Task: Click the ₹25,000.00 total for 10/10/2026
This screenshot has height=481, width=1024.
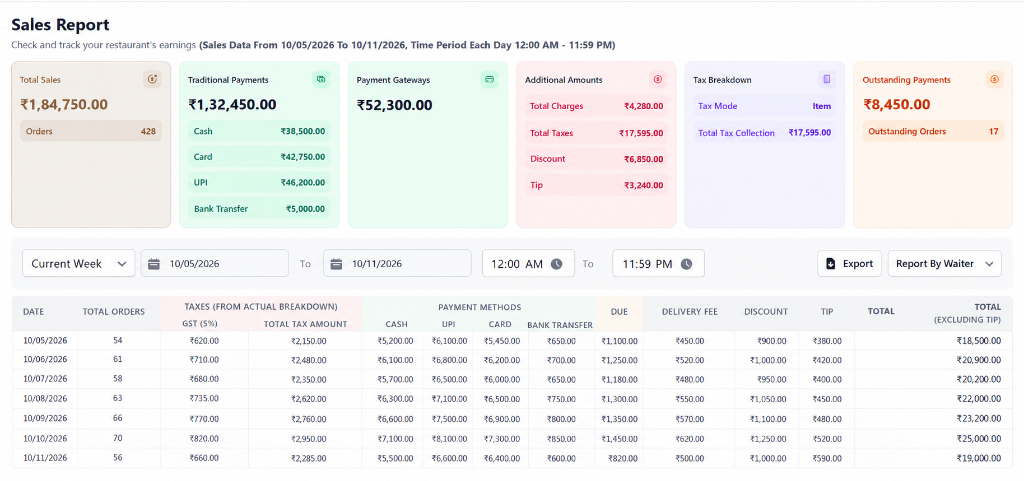Action: [979, 439]
